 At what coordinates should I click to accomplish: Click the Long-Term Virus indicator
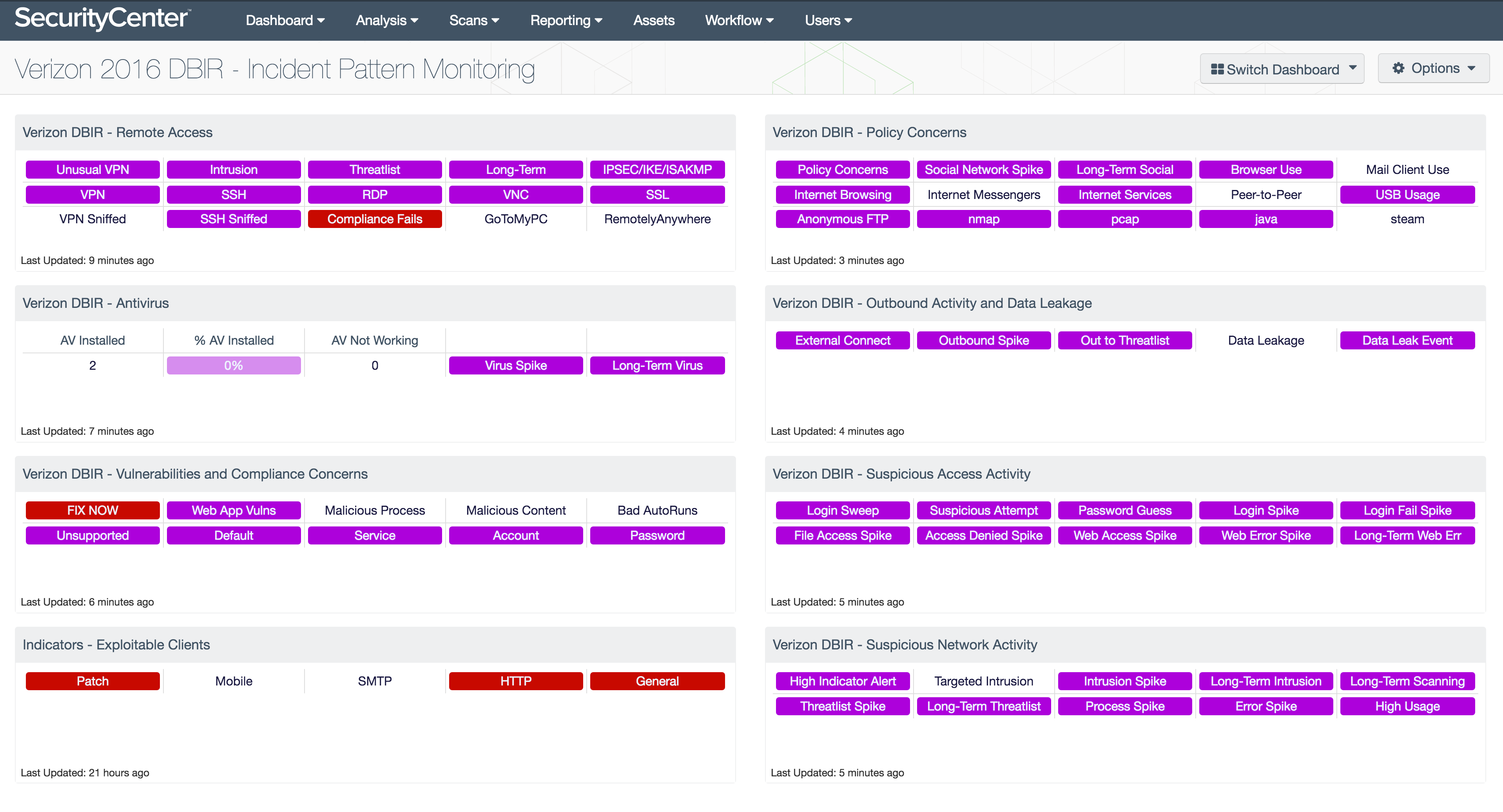click(x=658, y=366)
